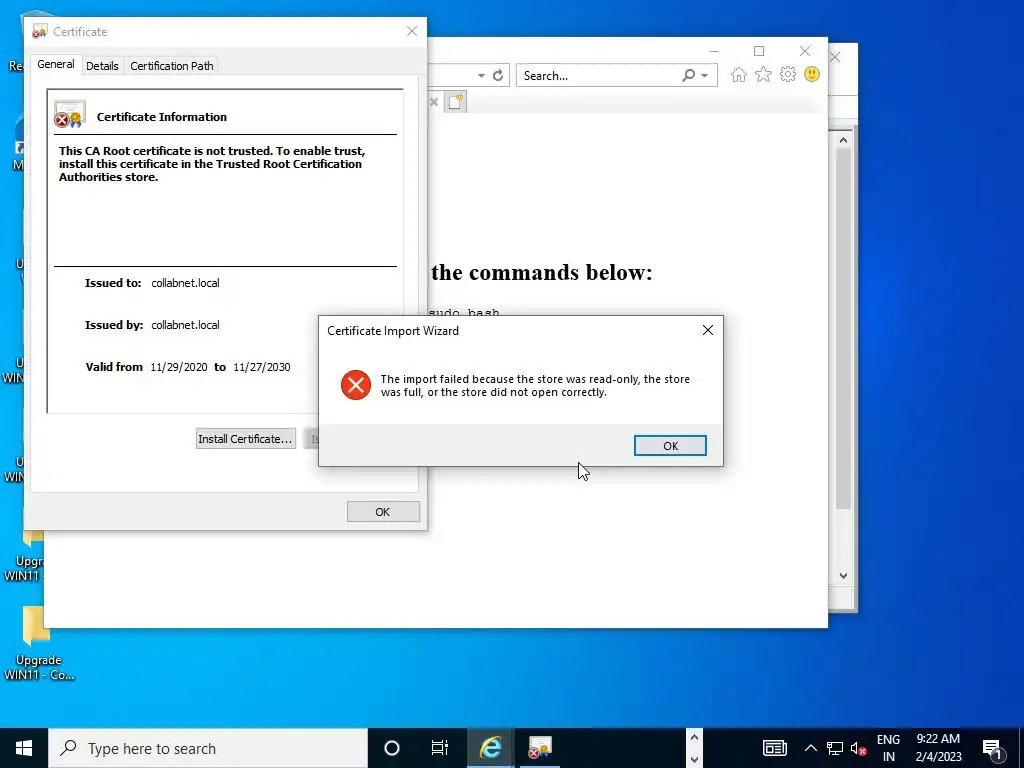Open clock showing 9:22 AM

(x=938, y=748)
